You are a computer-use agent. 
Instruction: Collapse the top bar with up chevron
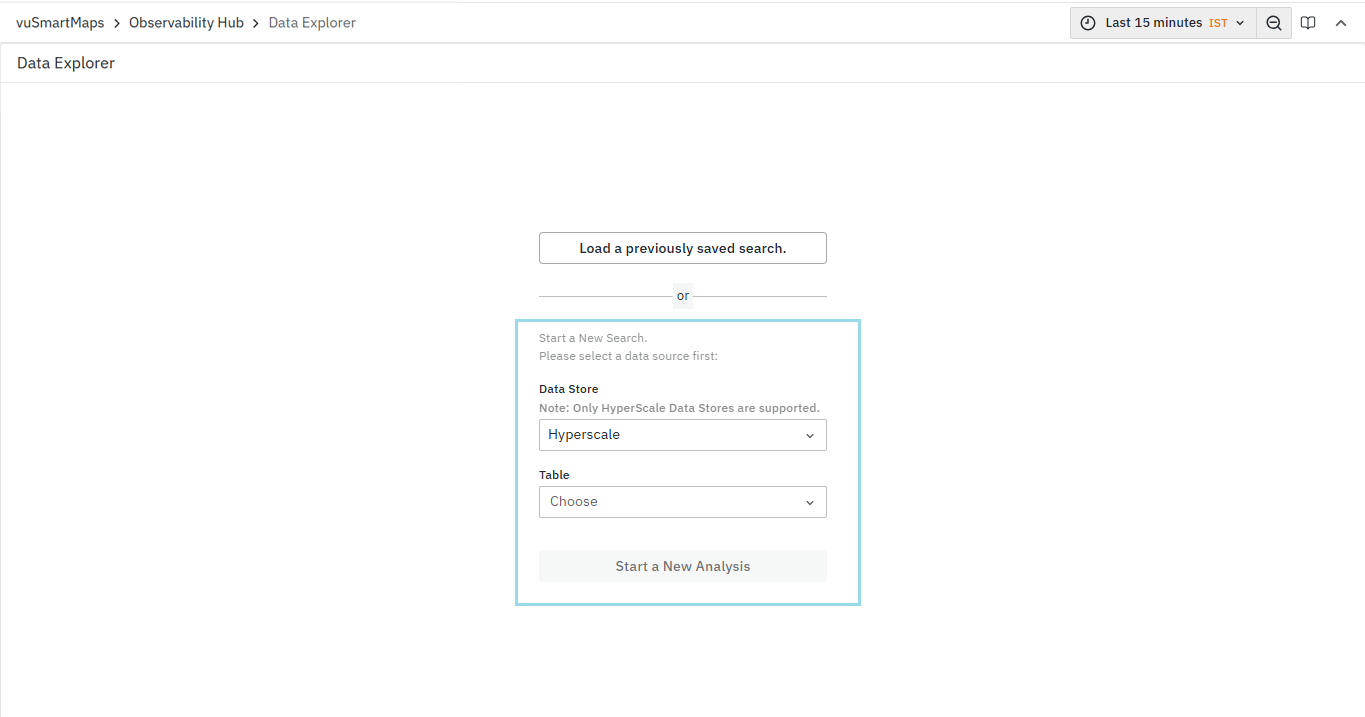pyautogui.click(x=1341, y=23)
